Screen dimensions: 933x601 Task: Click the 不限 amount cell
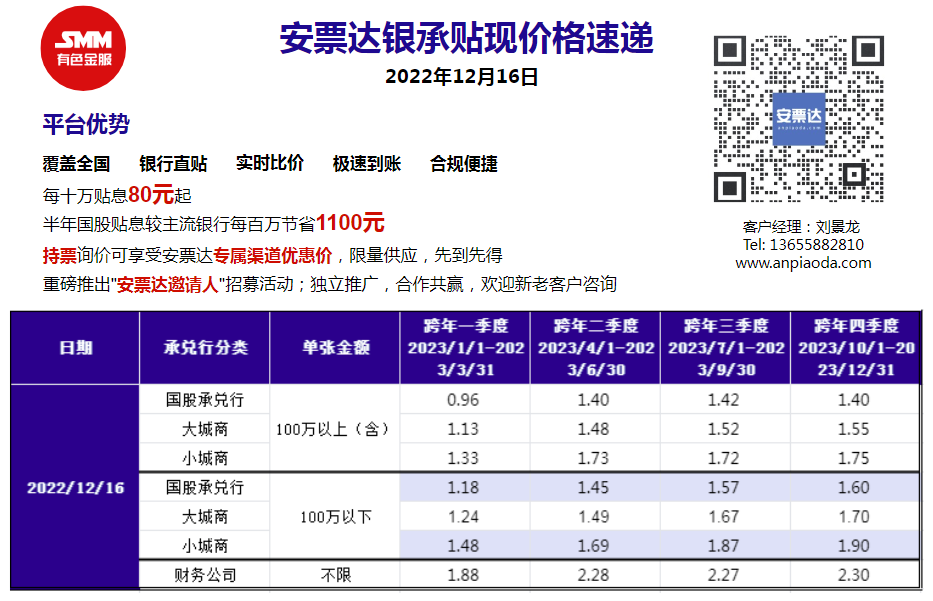click(335, 575)
